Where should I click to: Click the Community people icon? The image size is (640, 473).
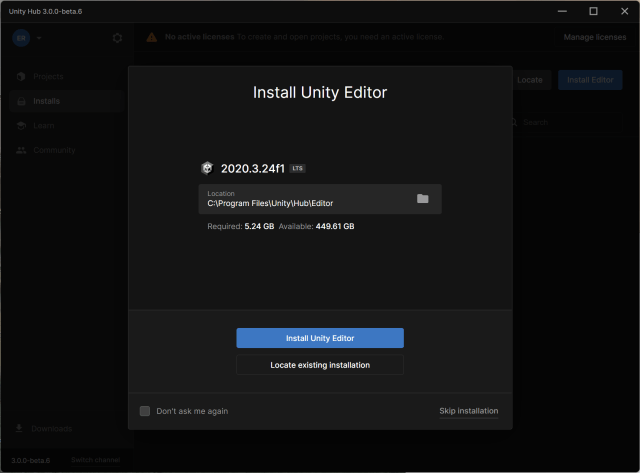21,150
